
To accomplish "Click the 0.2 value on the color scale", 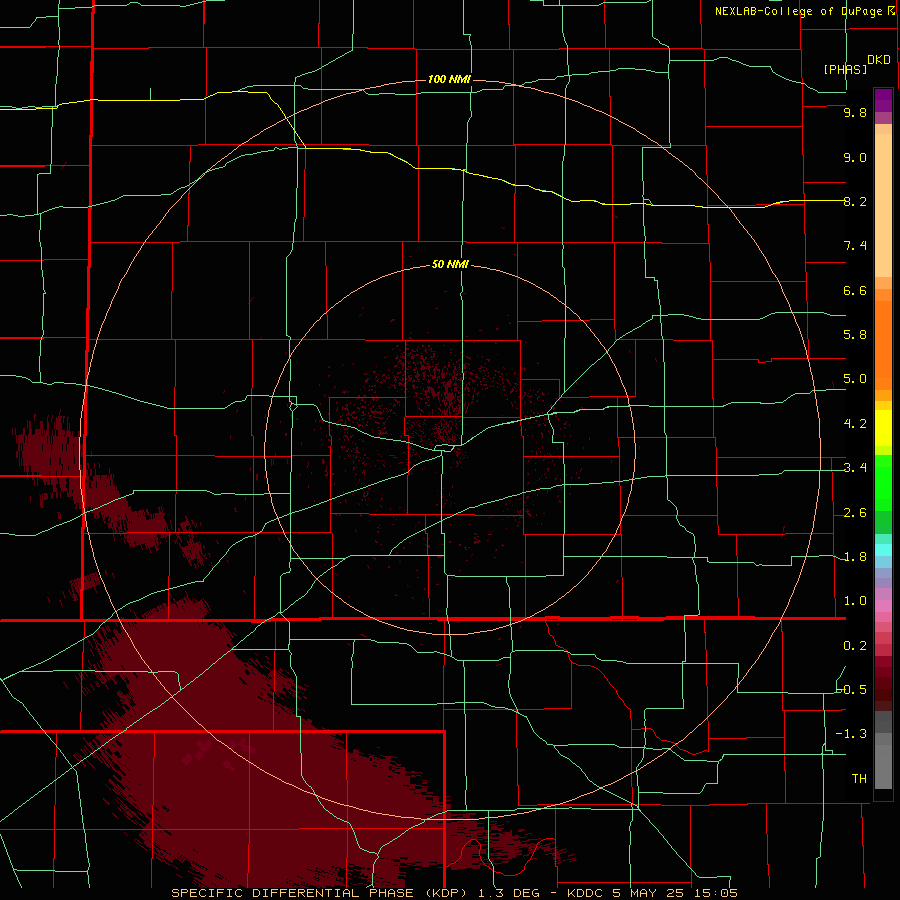I will (855, 646).
